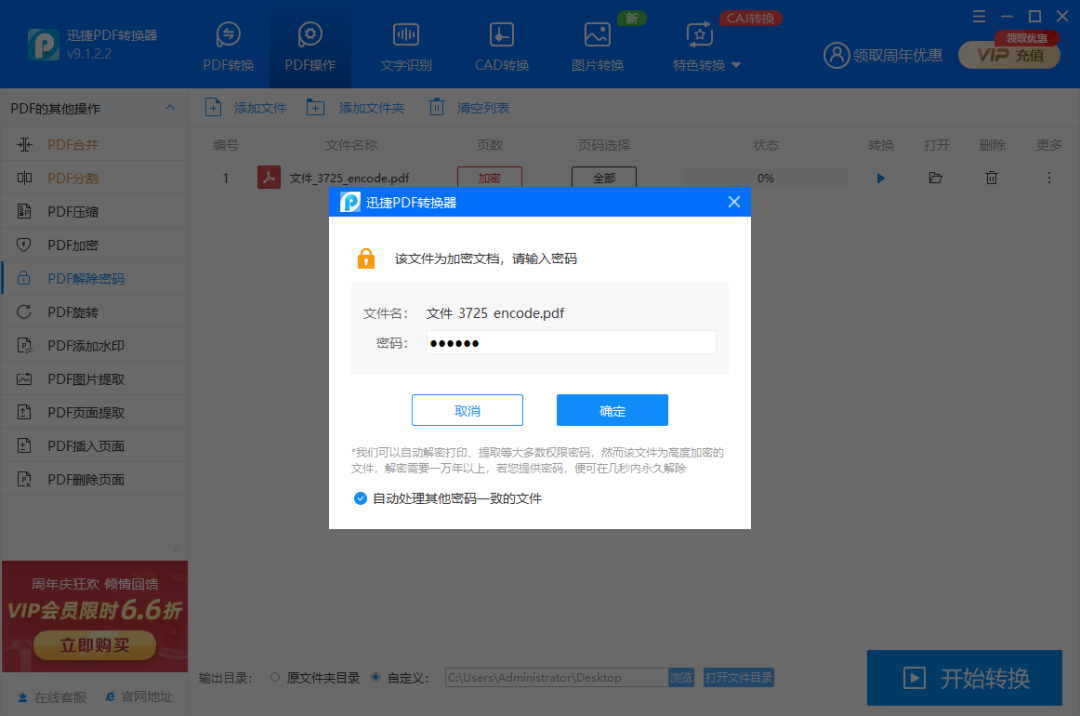Click the PDF图片提取 icon
This screenshot has height=716, width=1080.
tap(24, 379)
